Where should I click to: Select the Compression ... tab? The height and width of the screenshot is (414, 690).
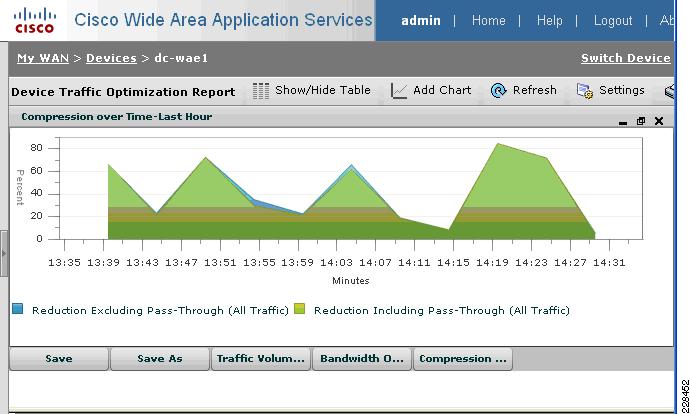coord(463,359)
